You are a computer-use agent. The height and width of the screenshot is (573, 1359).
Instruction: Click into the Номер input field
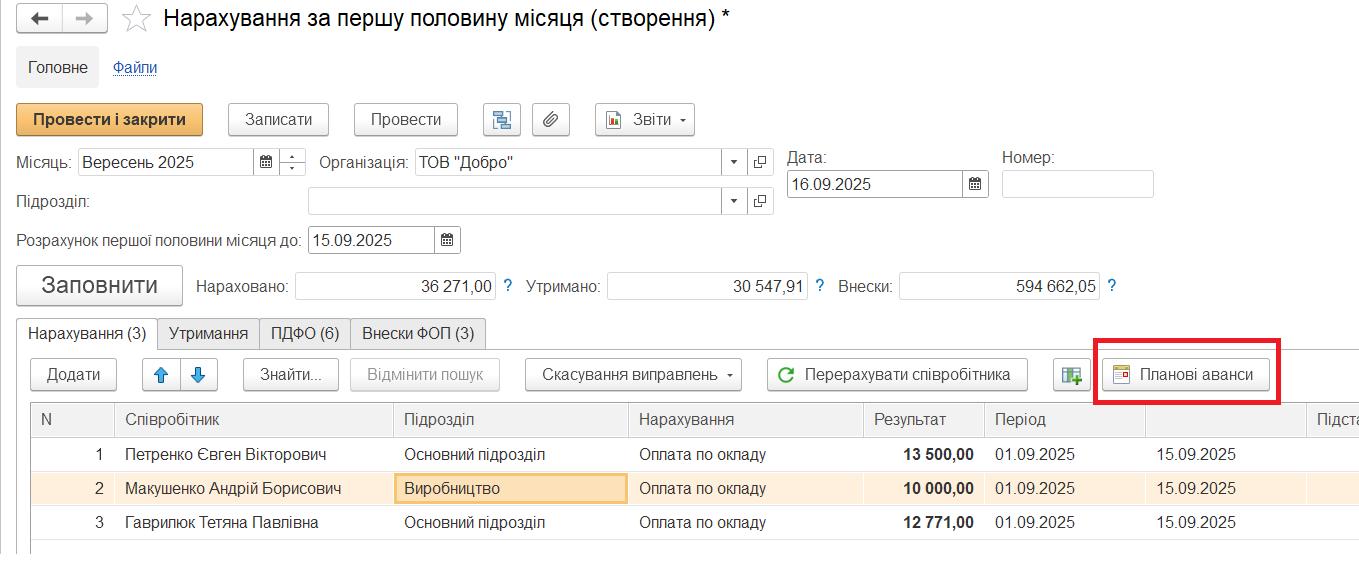click(x=1077, y=184)
